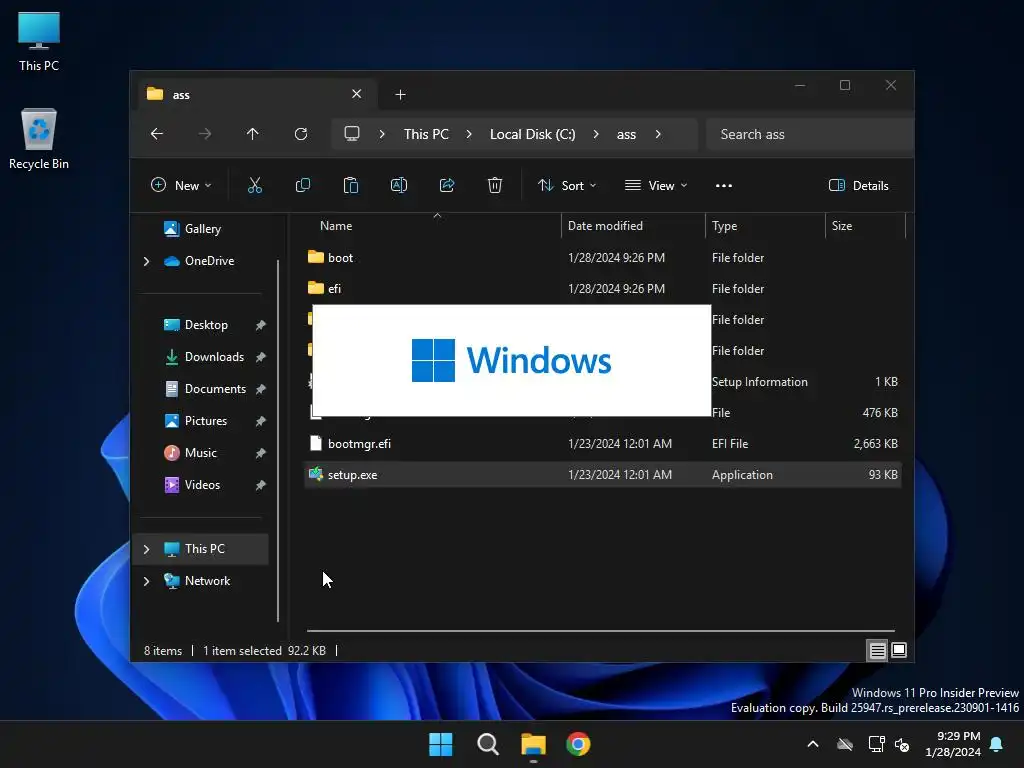
Task: Select the boot folder
Action: pos(602,258)
